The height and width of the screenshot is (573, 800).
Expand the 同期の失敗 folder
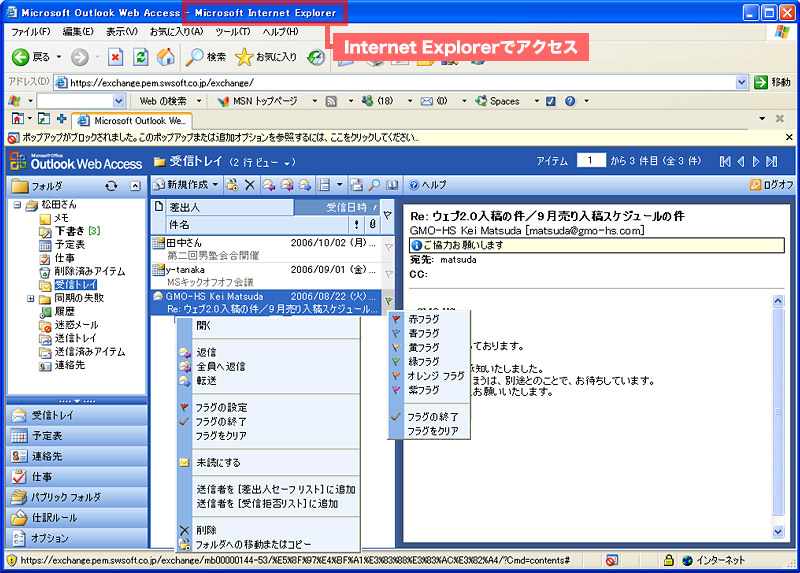pyautogui.click(x=31, y=298)
